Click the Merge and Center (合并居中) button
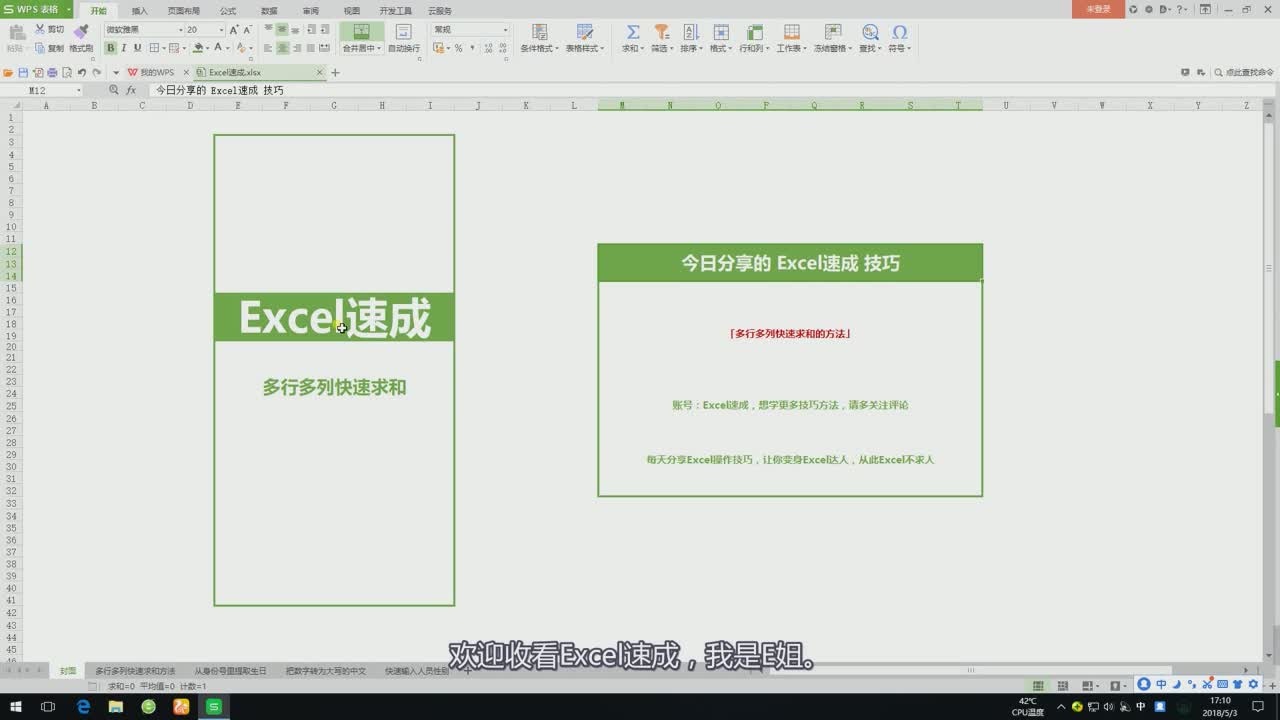Viewport: 1280px width, 720px height. click(361, 38)
